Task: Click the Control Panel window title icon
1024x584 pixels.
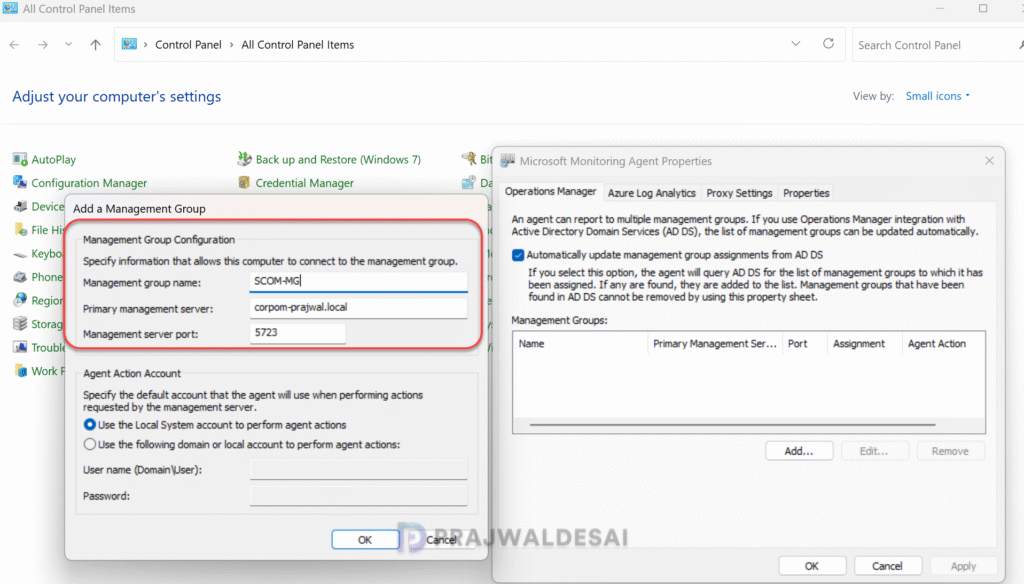Action: click(x=10, y=8)
